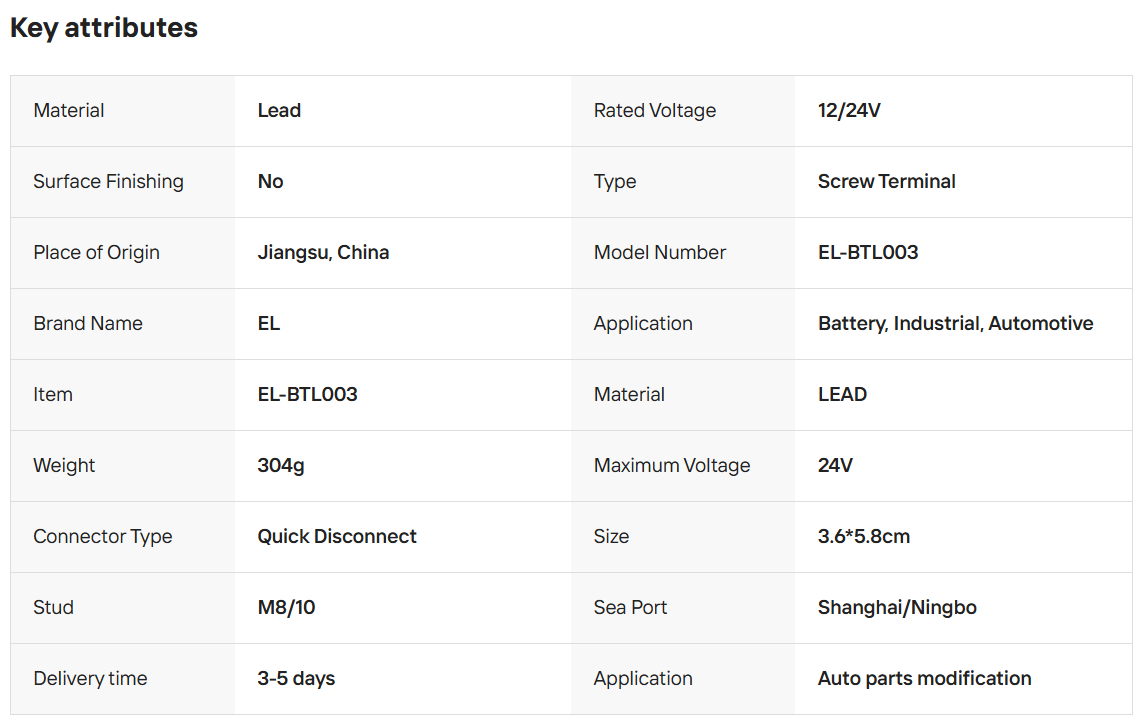Select the "Auto parts modification" value
The width and height of the screenshot is (1148, 723).
click(924, 679)
